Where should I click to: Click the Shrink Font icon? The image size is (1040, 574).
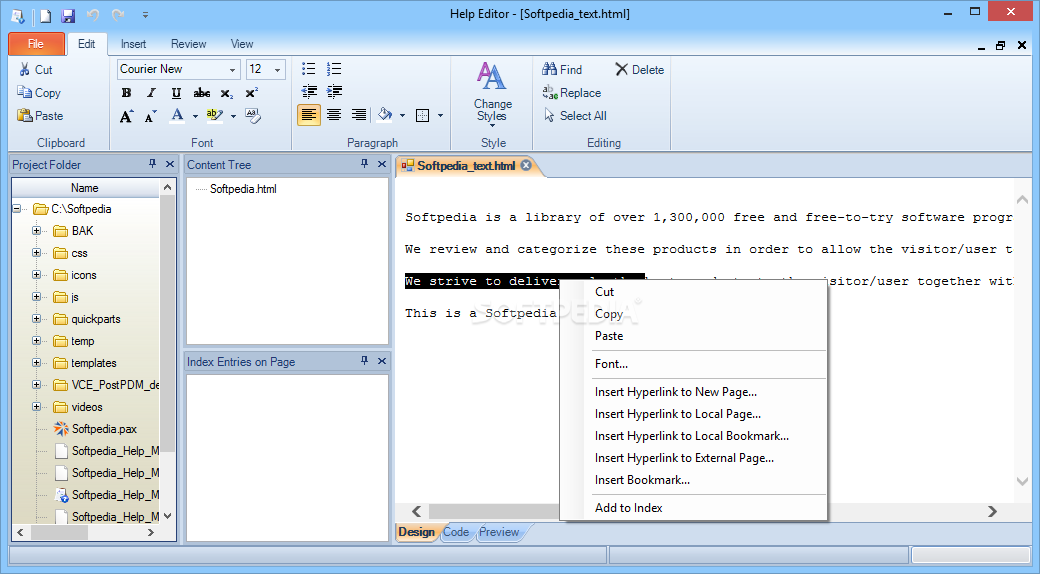[x=151, y=116]
